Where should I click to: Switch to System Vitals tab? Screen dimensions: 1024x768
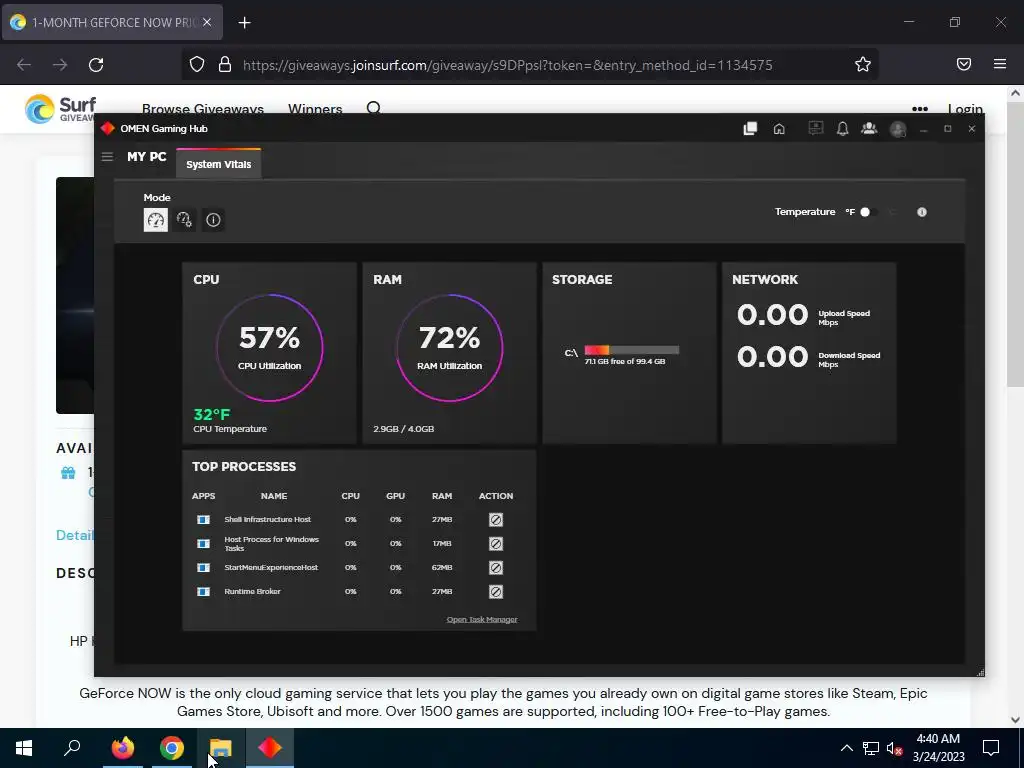click(218, 164)
